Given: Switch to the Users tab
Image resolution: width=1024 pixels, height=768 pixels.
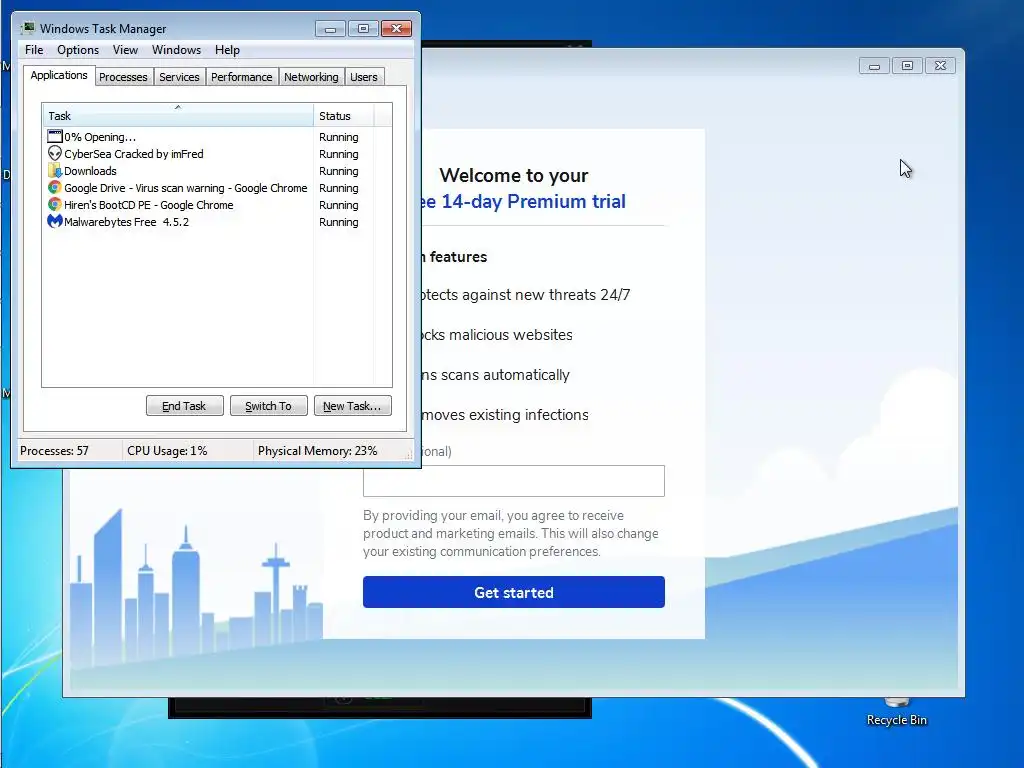Looking at the screenshot, I should pos(364,77).
